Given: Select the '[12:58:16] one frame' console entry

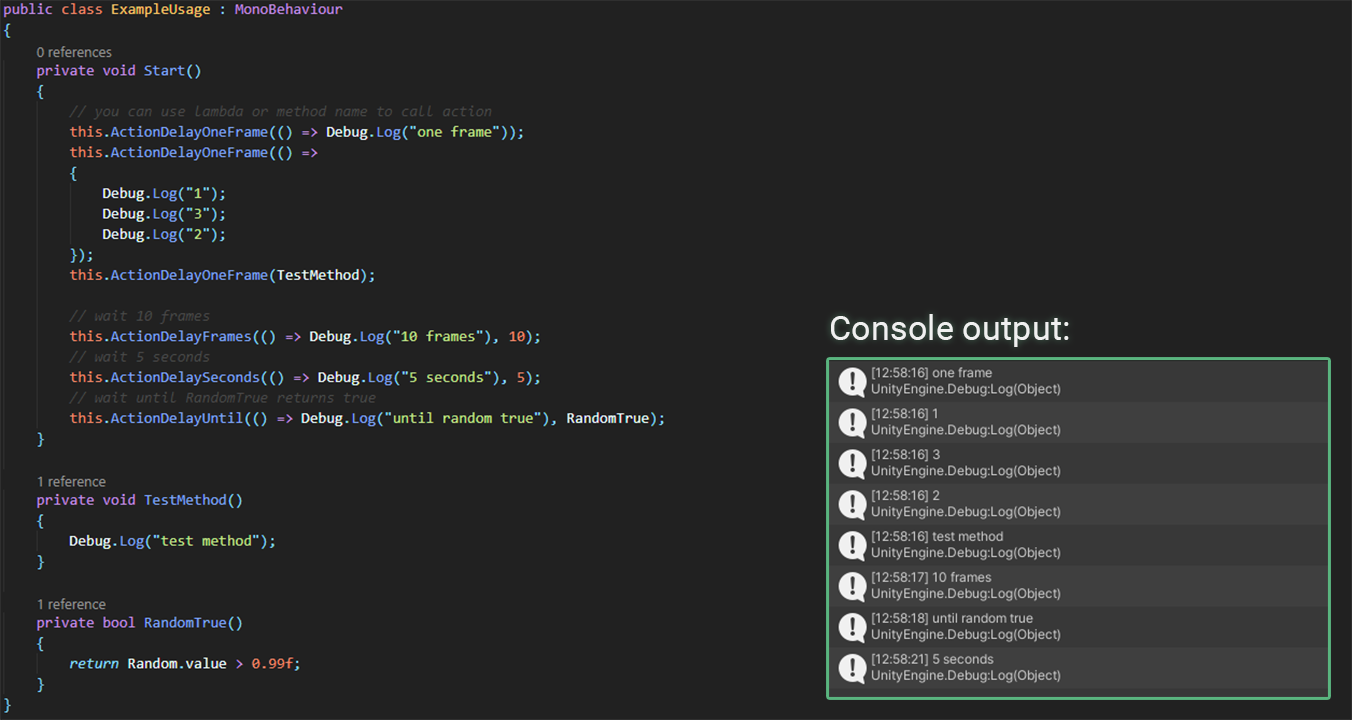Looking at the screenshot, I should point(1079,382).
